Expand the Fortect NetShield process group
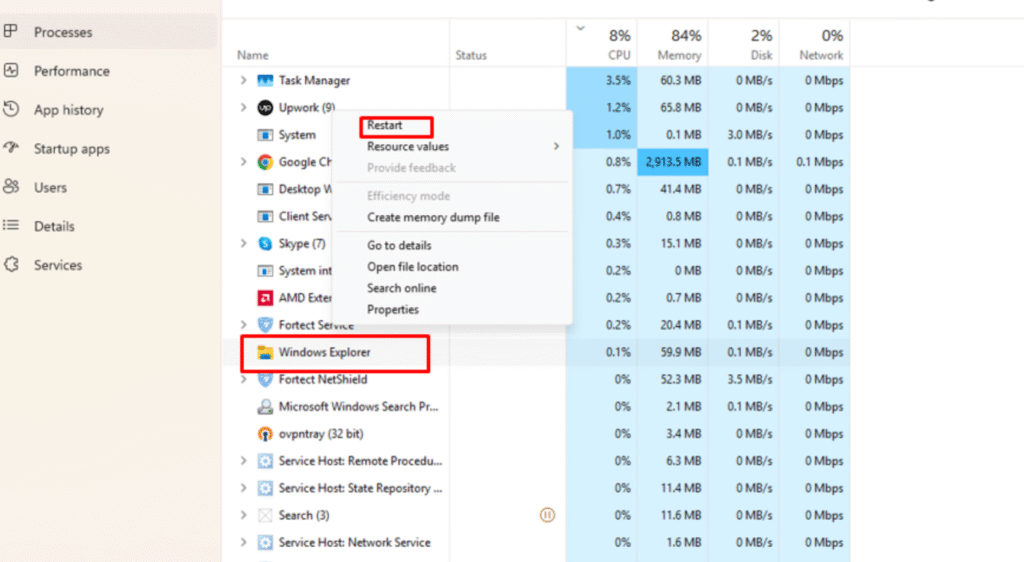 click(243, 379)
